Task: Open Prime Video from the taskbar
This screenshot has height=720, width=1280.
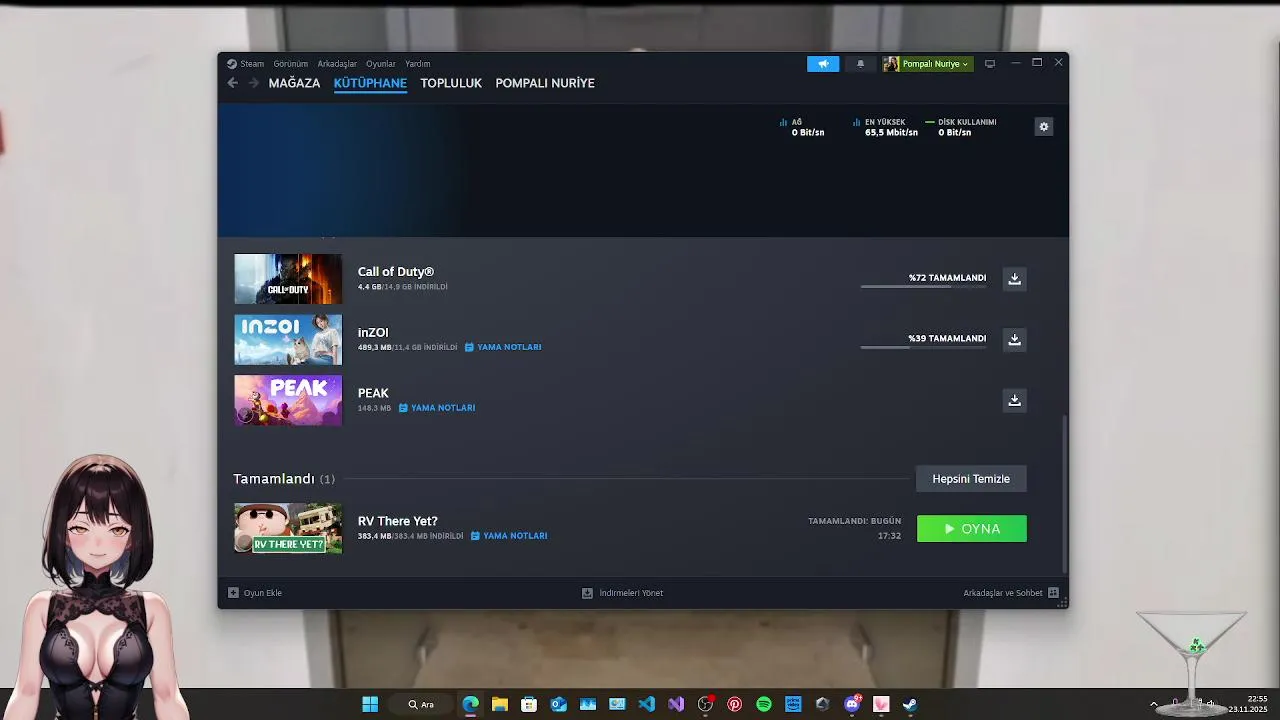Action: pos(793,704)
